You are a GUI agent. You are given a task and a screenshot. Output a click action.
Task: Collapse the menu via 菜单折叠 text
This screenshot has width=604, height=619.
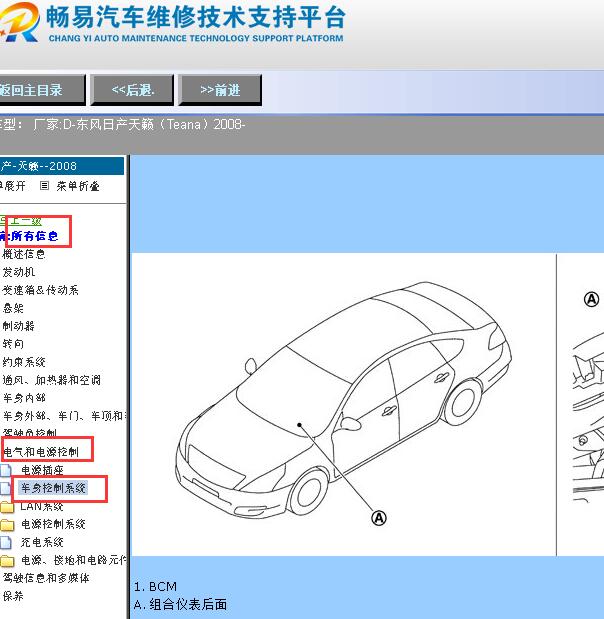[x=78, y=186]
